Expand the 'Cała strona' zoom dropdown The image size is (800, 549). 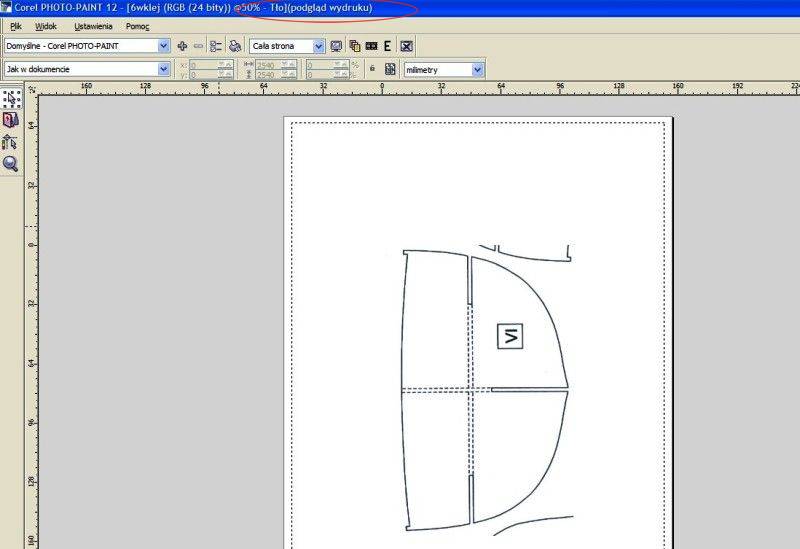(319, 46)
